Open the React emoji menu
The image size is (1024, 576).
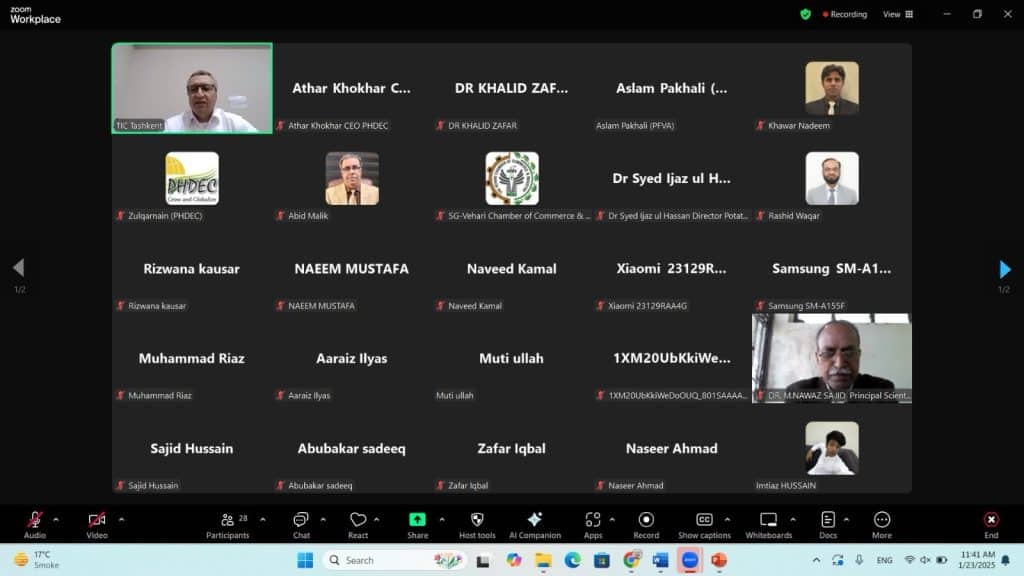(358, 521)
